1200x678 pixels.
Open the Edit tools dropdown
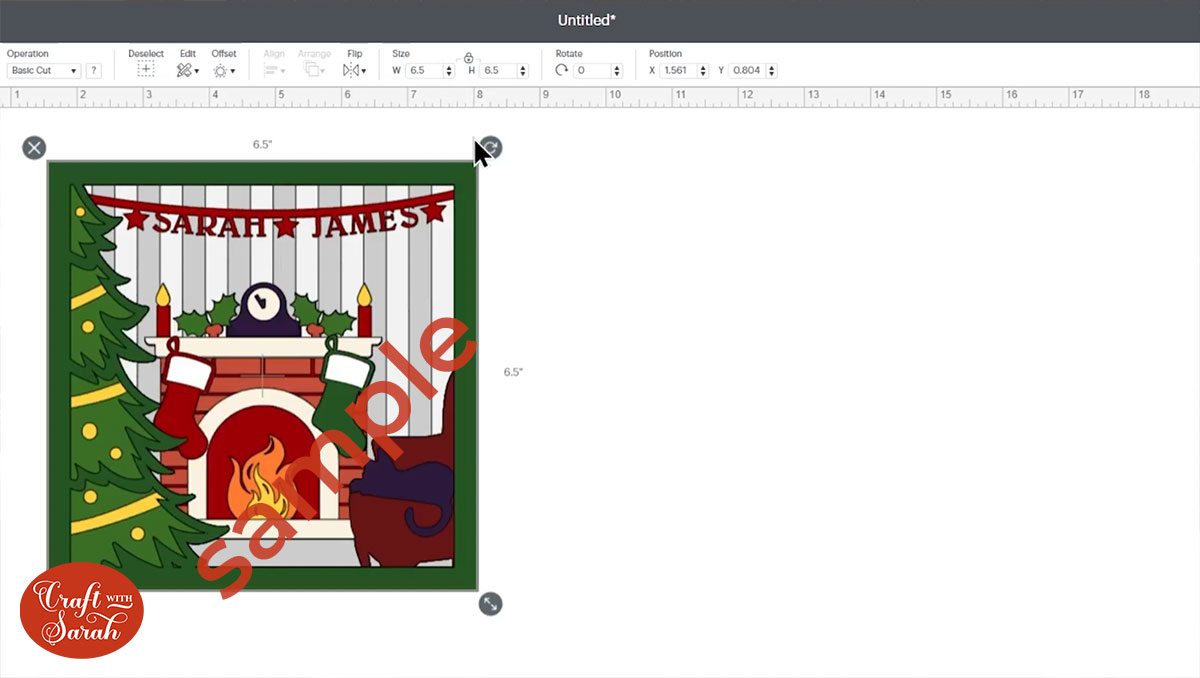(x=187, y=70)
